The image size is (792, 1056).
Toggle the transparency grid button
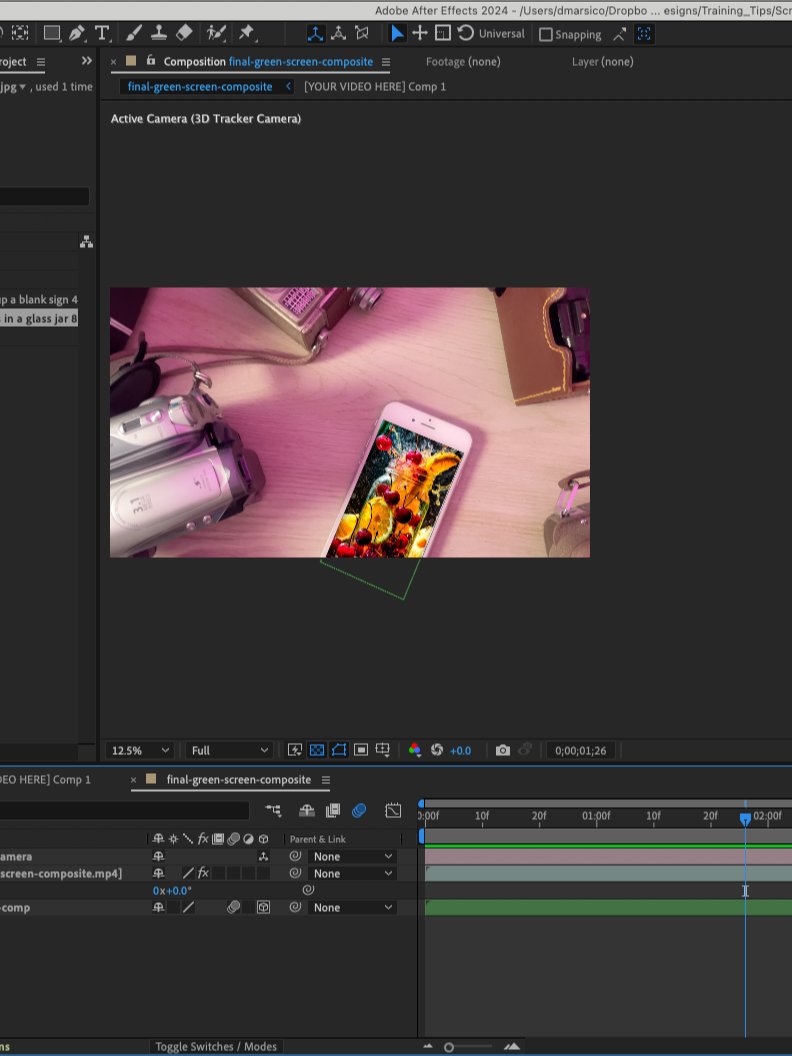(x=317, y=750)
